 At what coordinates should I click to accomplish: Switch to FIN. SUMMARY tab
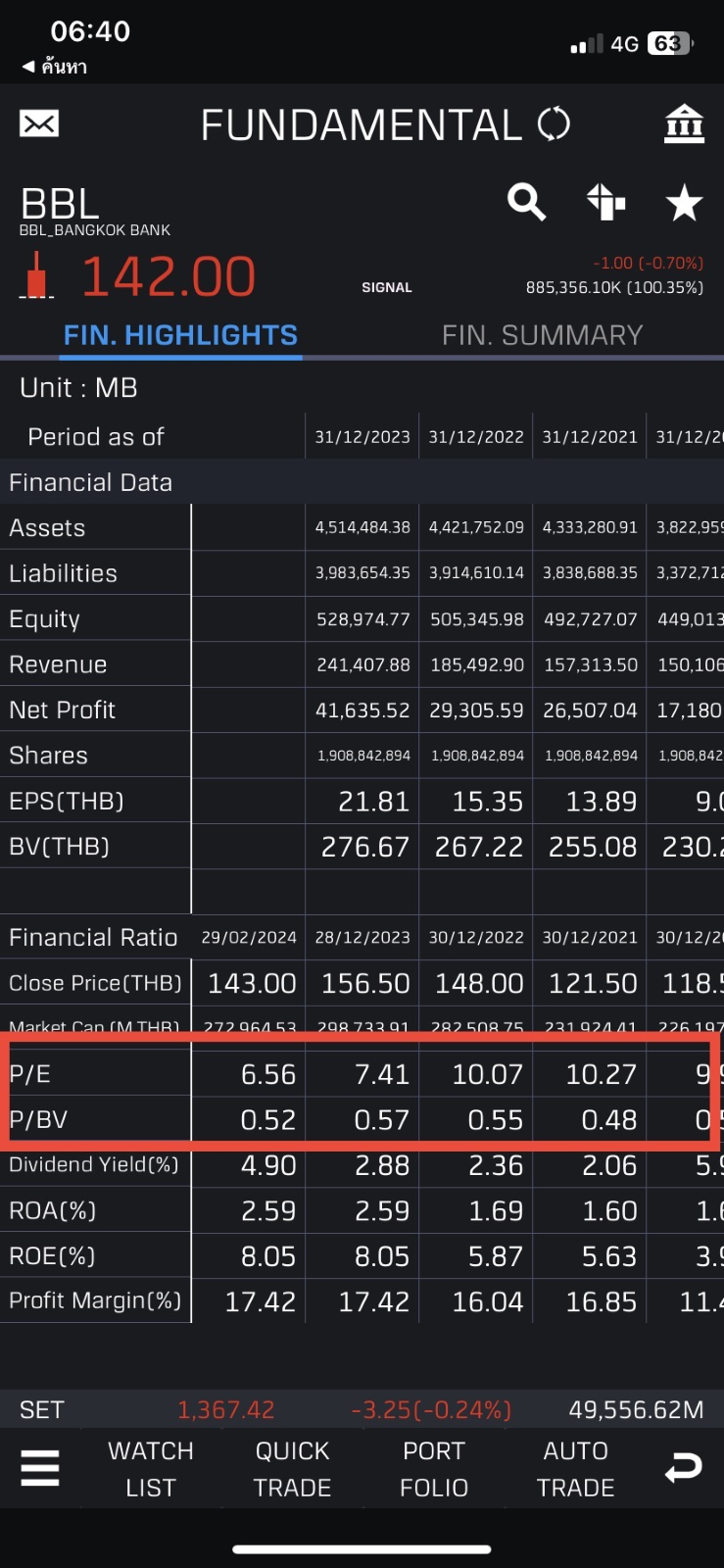tap(542, 335)
